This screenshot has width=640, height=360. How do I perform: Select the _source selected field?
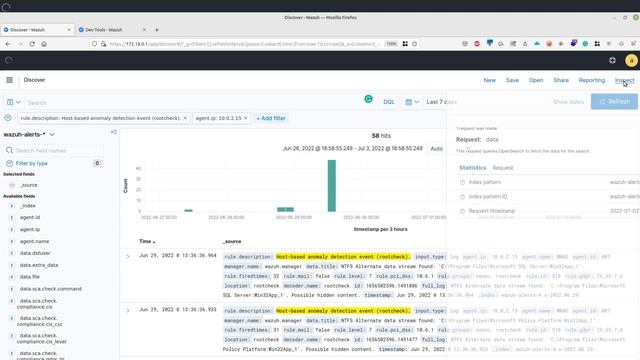pos(29,185)
